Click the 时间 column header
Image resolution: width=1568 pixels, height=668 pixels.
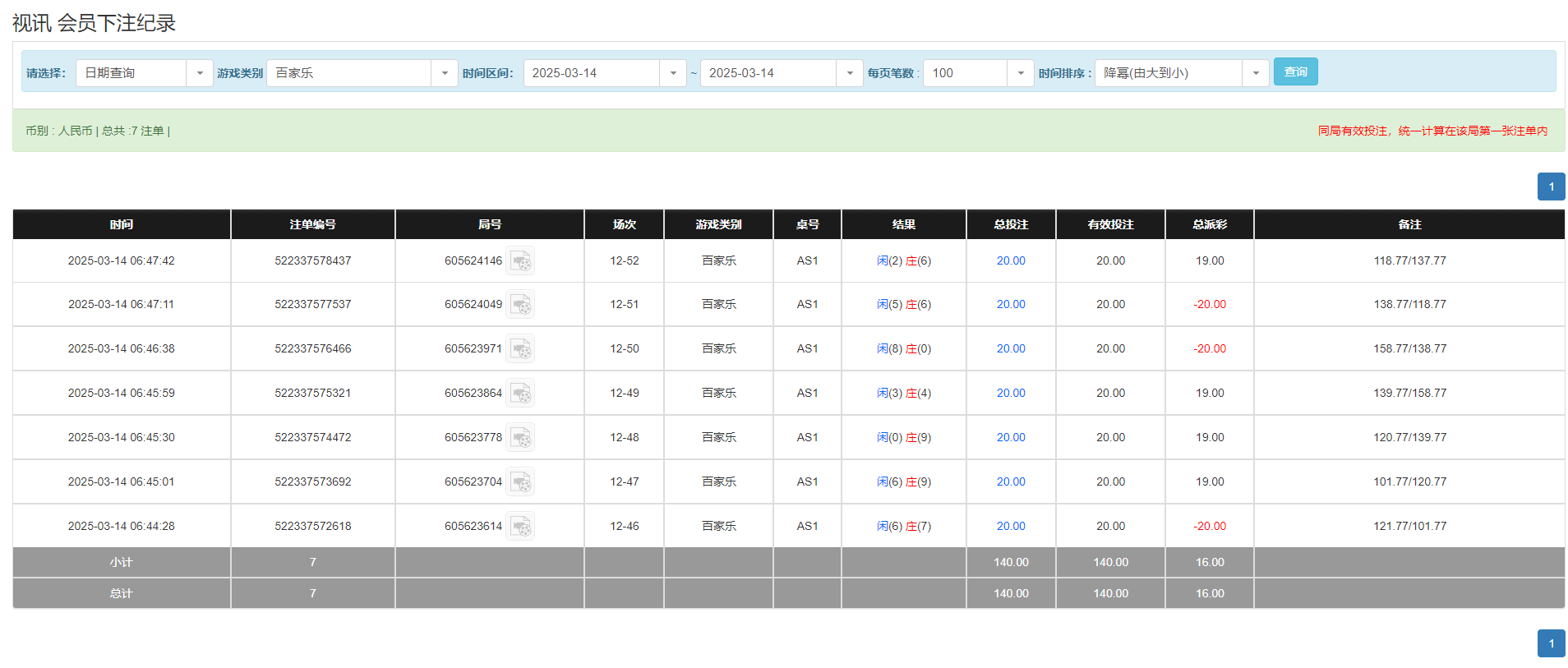(x=122, y=224)
